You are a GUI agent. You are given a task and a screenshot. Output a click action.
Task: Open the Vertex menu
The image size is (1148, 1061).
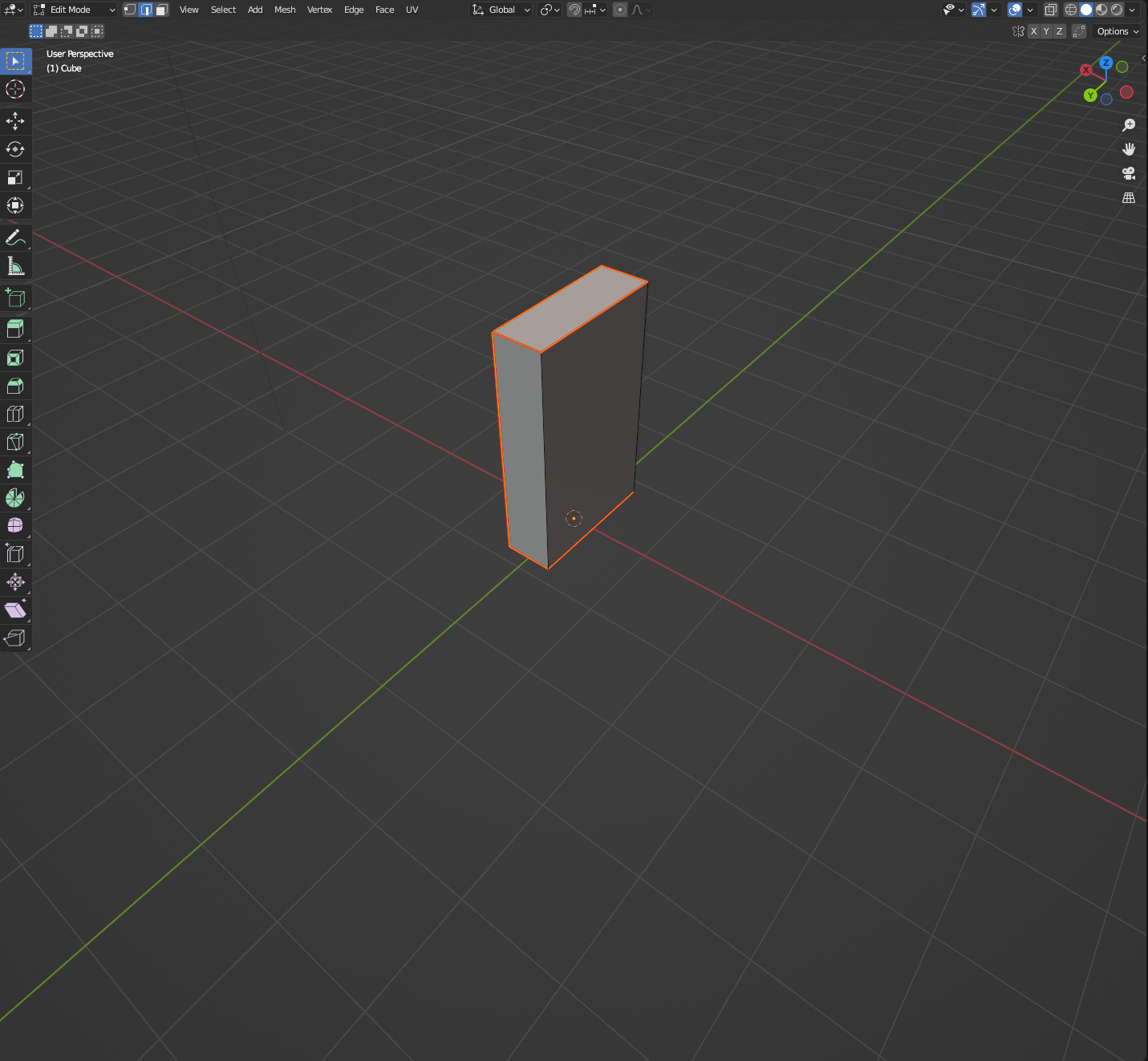pos(319,10)
